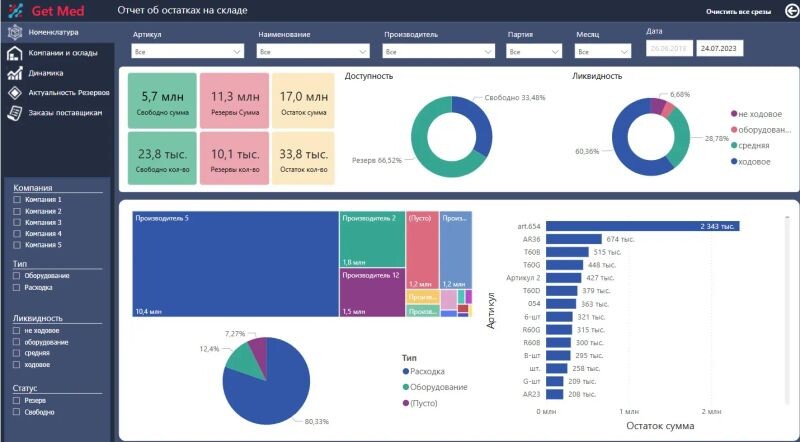800x442 pixels.
Task: Toggle the ходовое liquidity checkbox
Action: pos(17,364)
